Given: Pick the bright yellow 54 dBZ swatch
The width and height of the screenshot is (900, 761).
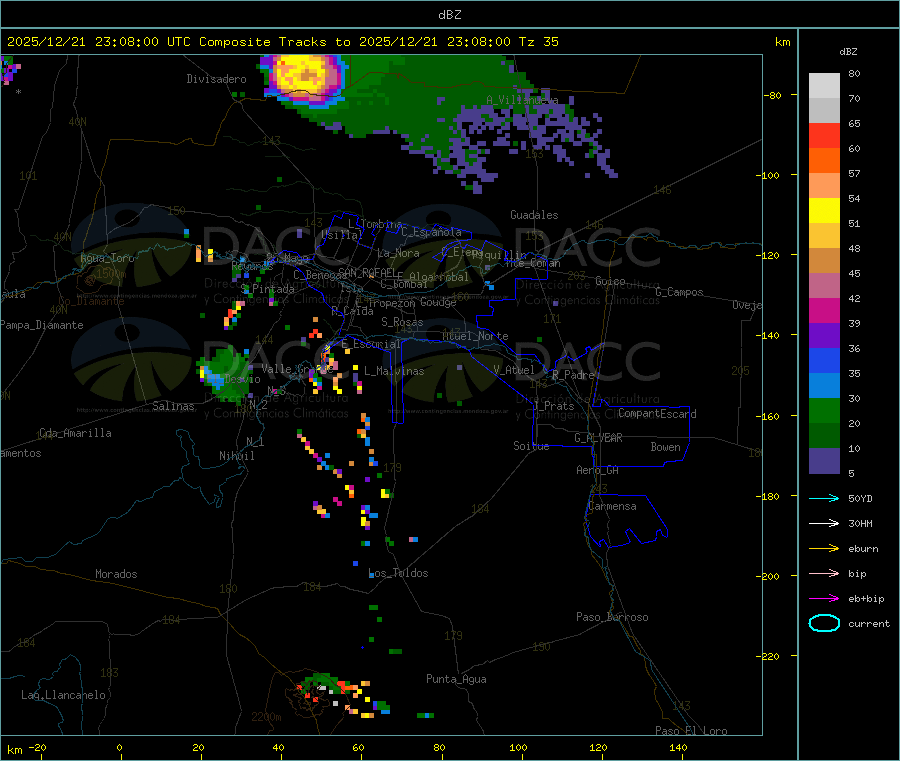Looking at the screenshot, I should [x=824, y=211].
